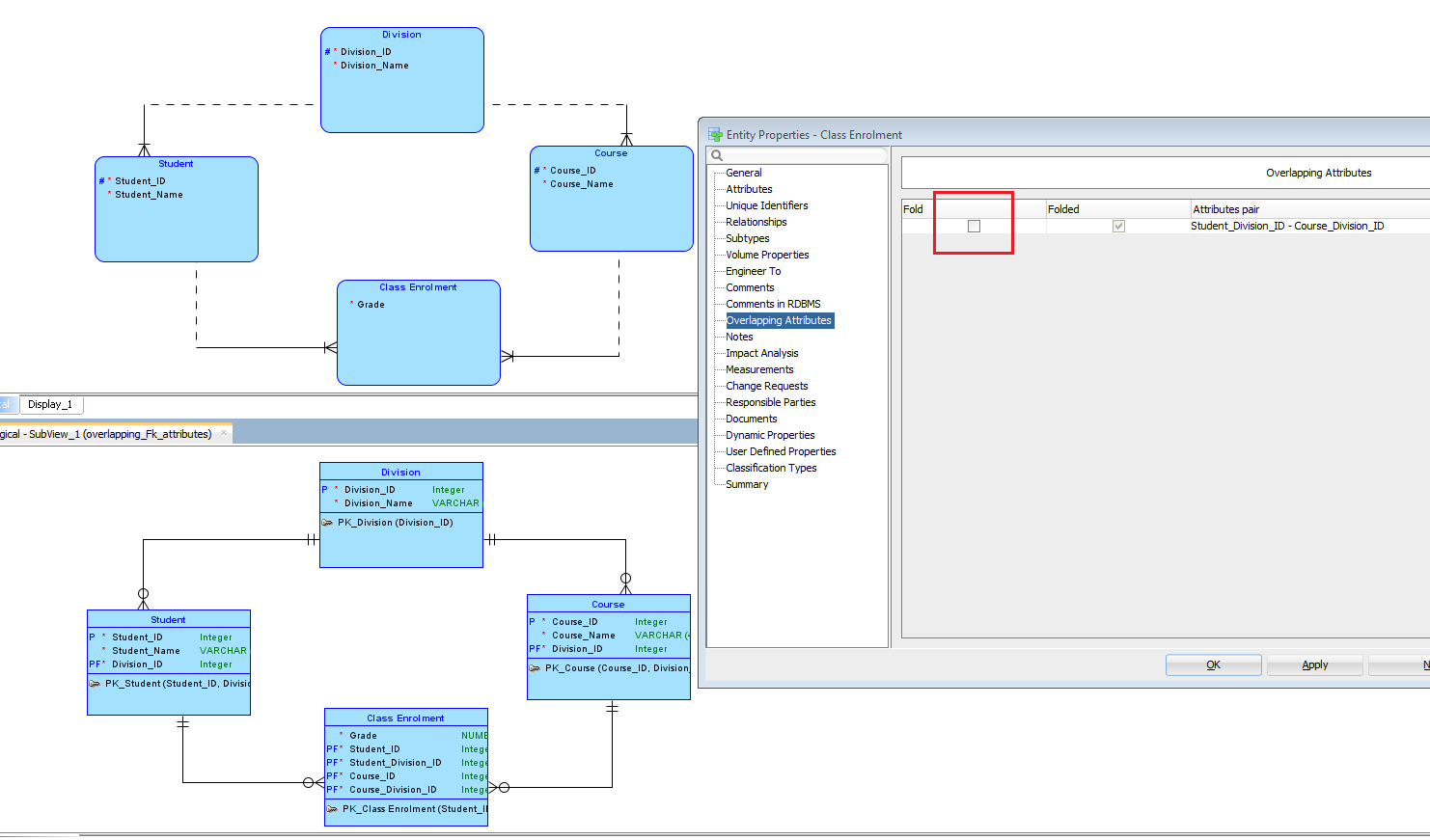The width and height of the screenshot is (1430, 840).
Task: Select Engineer To in tree
Action: tap(754, 271)
